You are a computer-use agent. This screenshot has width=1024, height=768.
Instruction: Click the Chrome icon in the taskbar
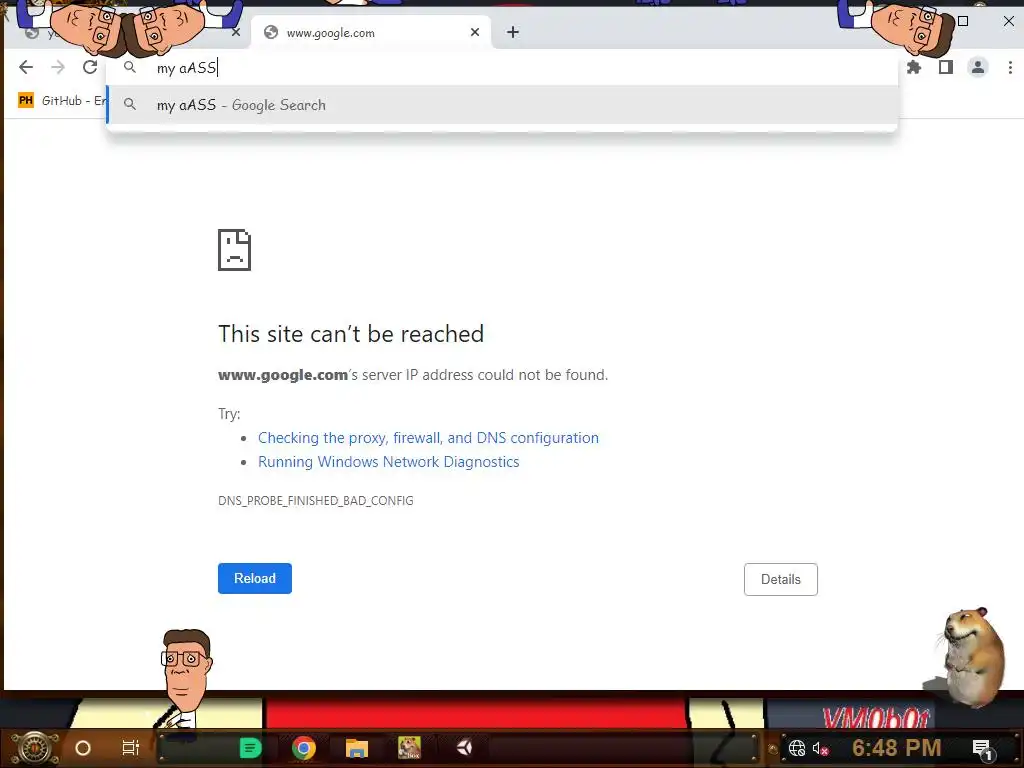click(x=304, y=748)
